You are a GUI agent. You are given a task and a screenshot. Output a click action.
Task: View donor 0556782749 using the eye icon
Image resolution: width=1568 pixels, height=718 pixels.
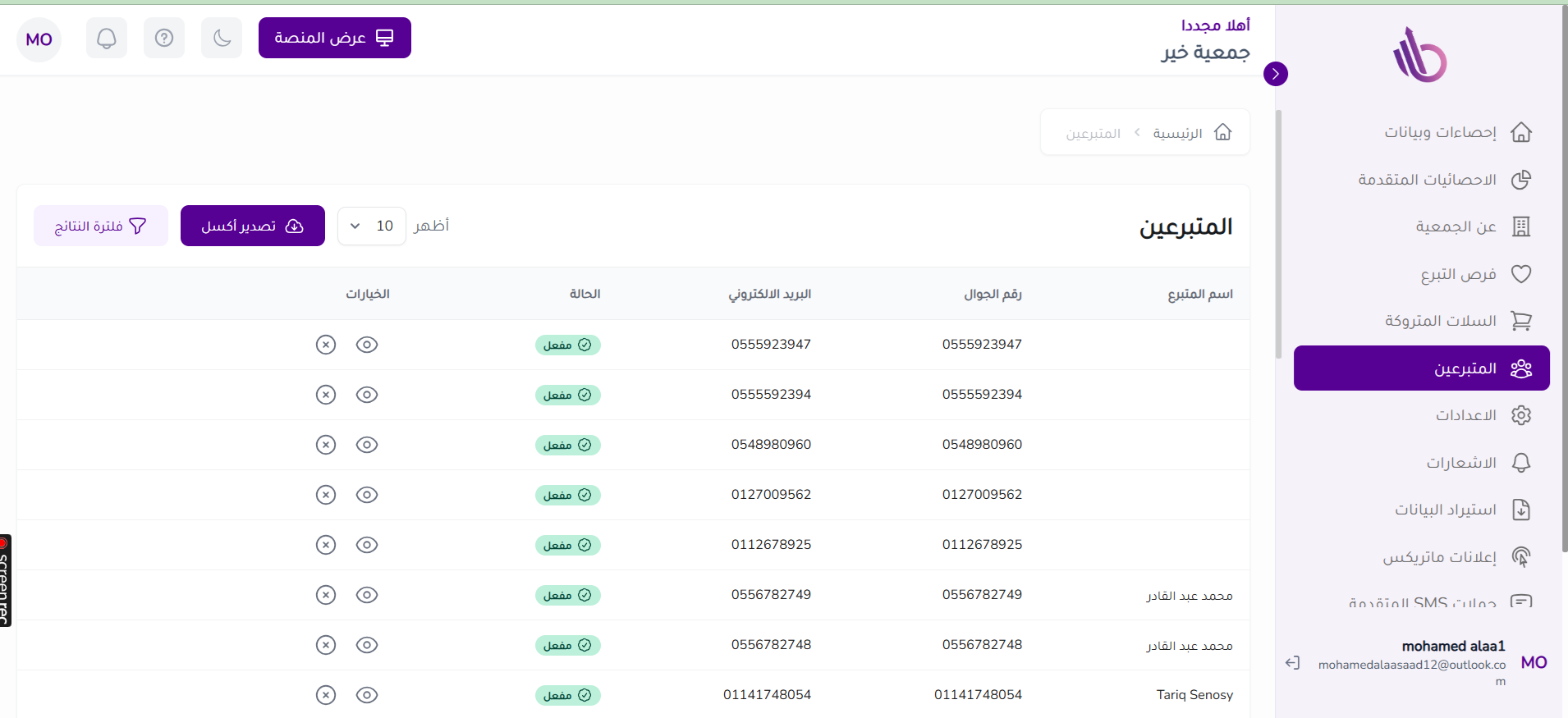[x=367, y=595]
